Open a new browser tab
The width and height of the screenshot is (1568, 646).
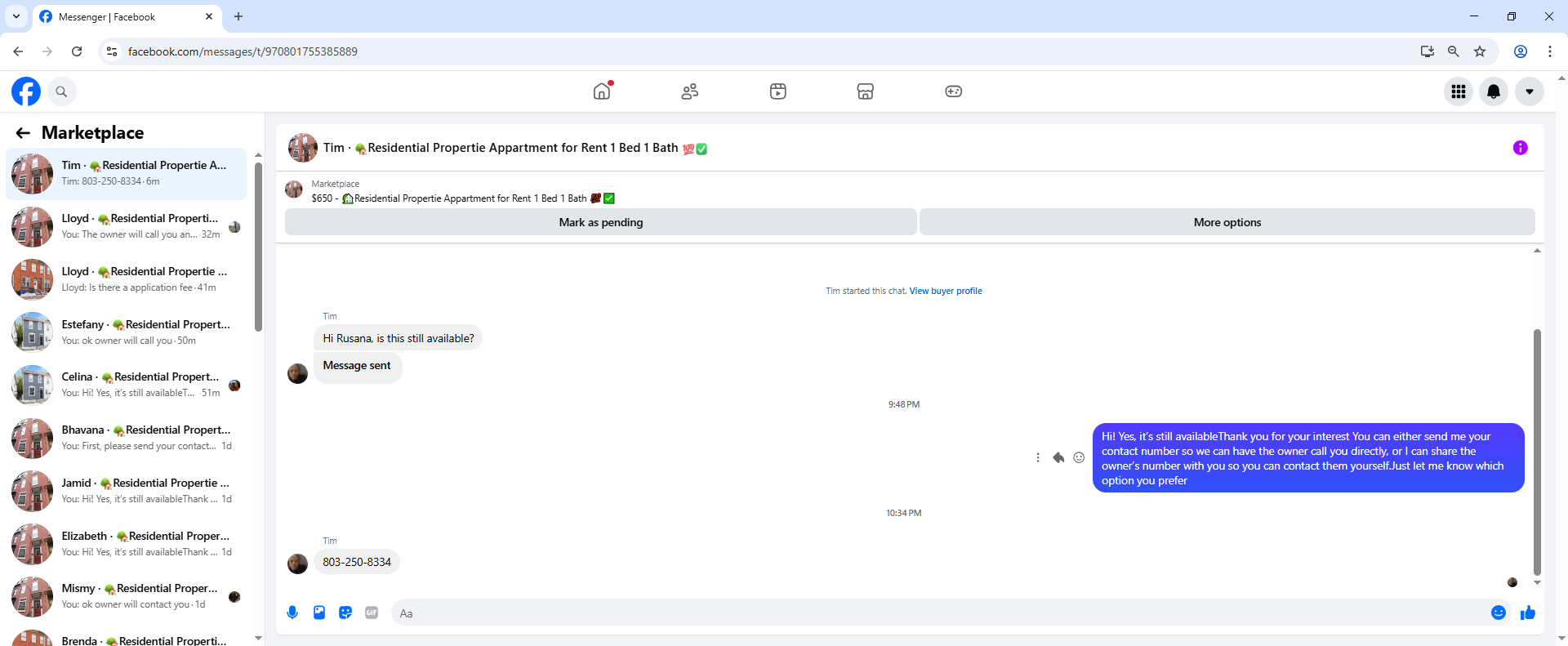click(x=238, y=16)
